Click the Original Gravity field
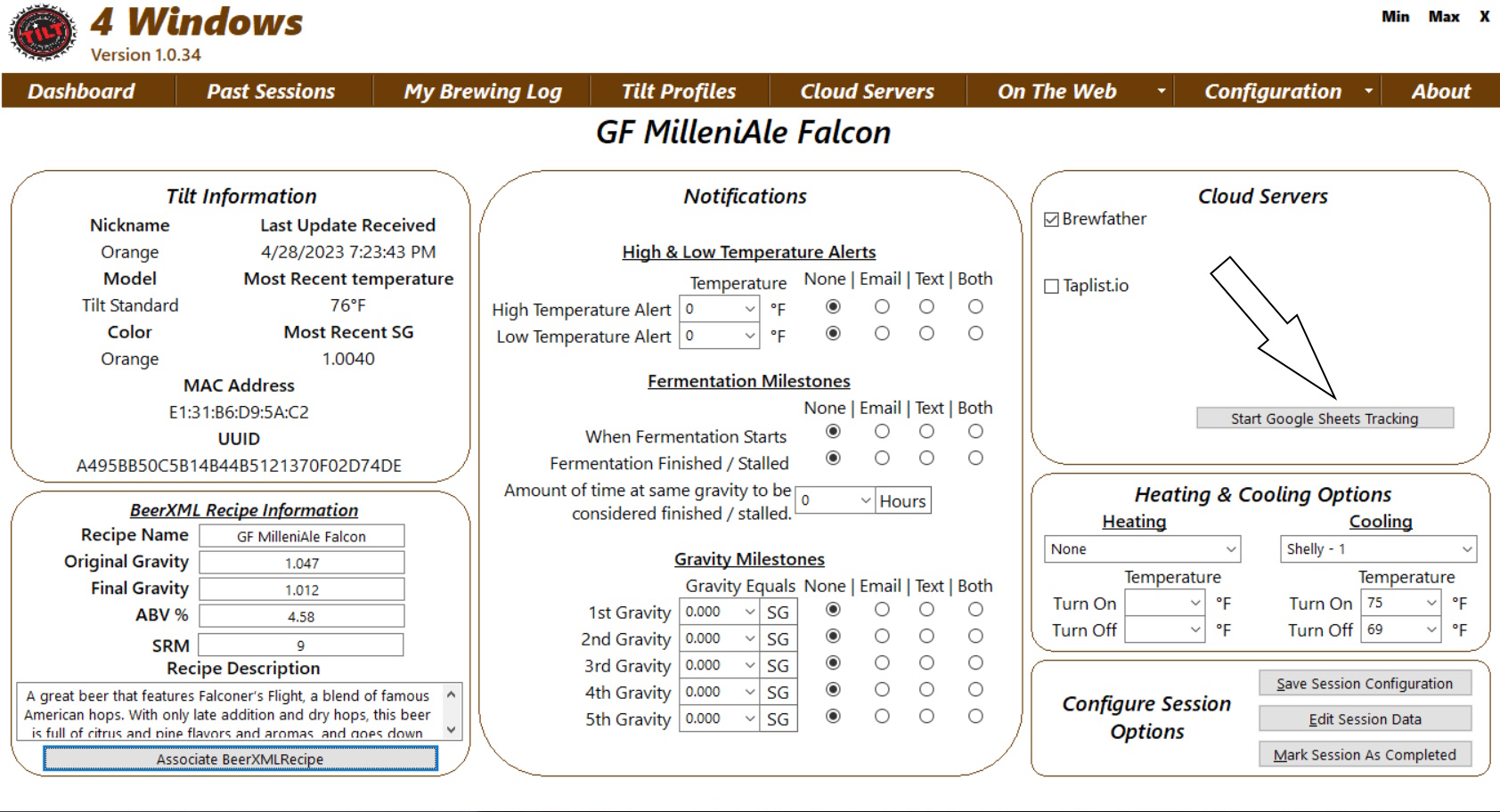Viewport: 1500px width, 812px height. click(x=301, y=563)
